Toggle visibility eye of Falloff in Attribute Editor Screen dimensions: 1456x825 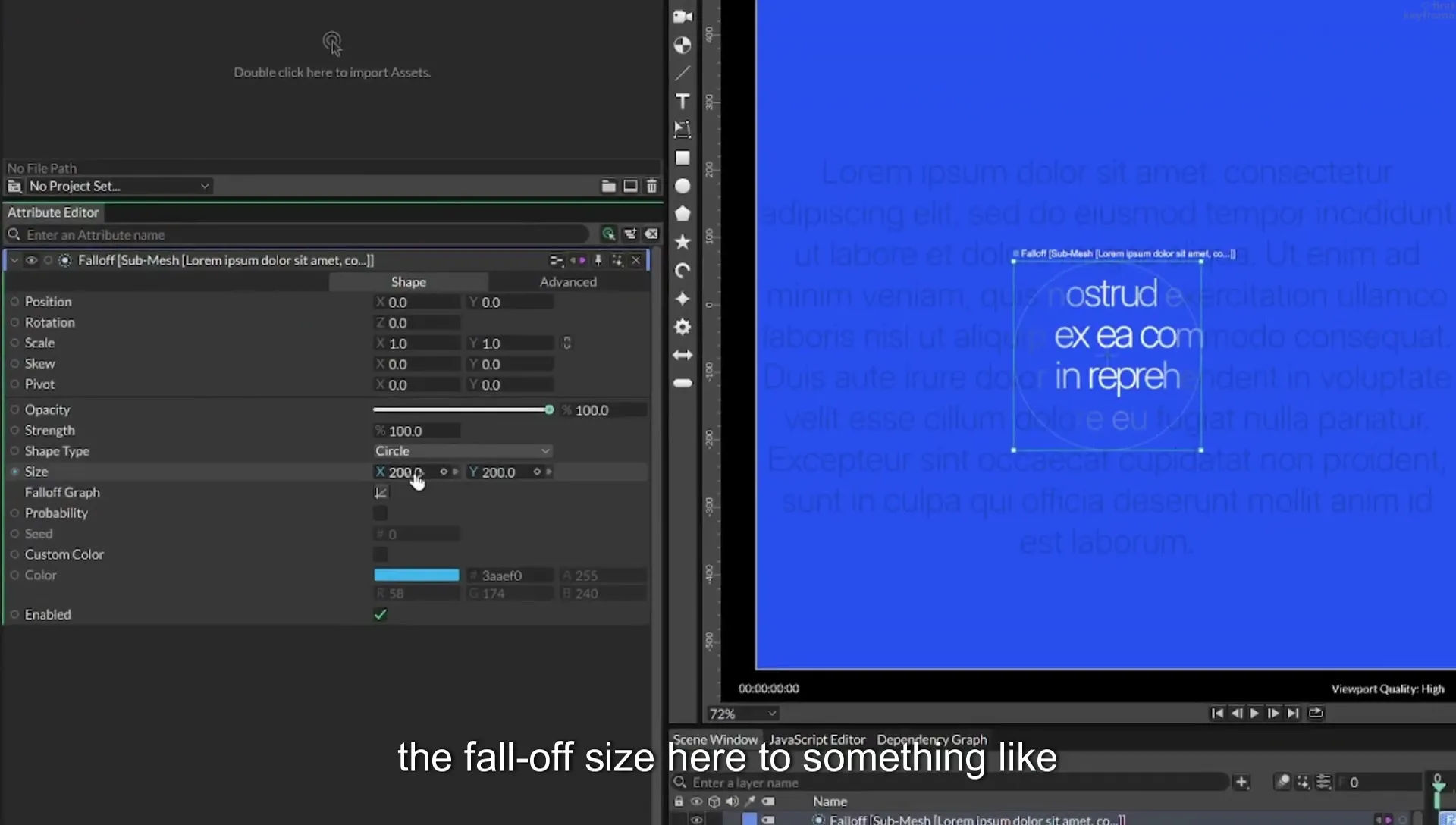tap(31, 260)
